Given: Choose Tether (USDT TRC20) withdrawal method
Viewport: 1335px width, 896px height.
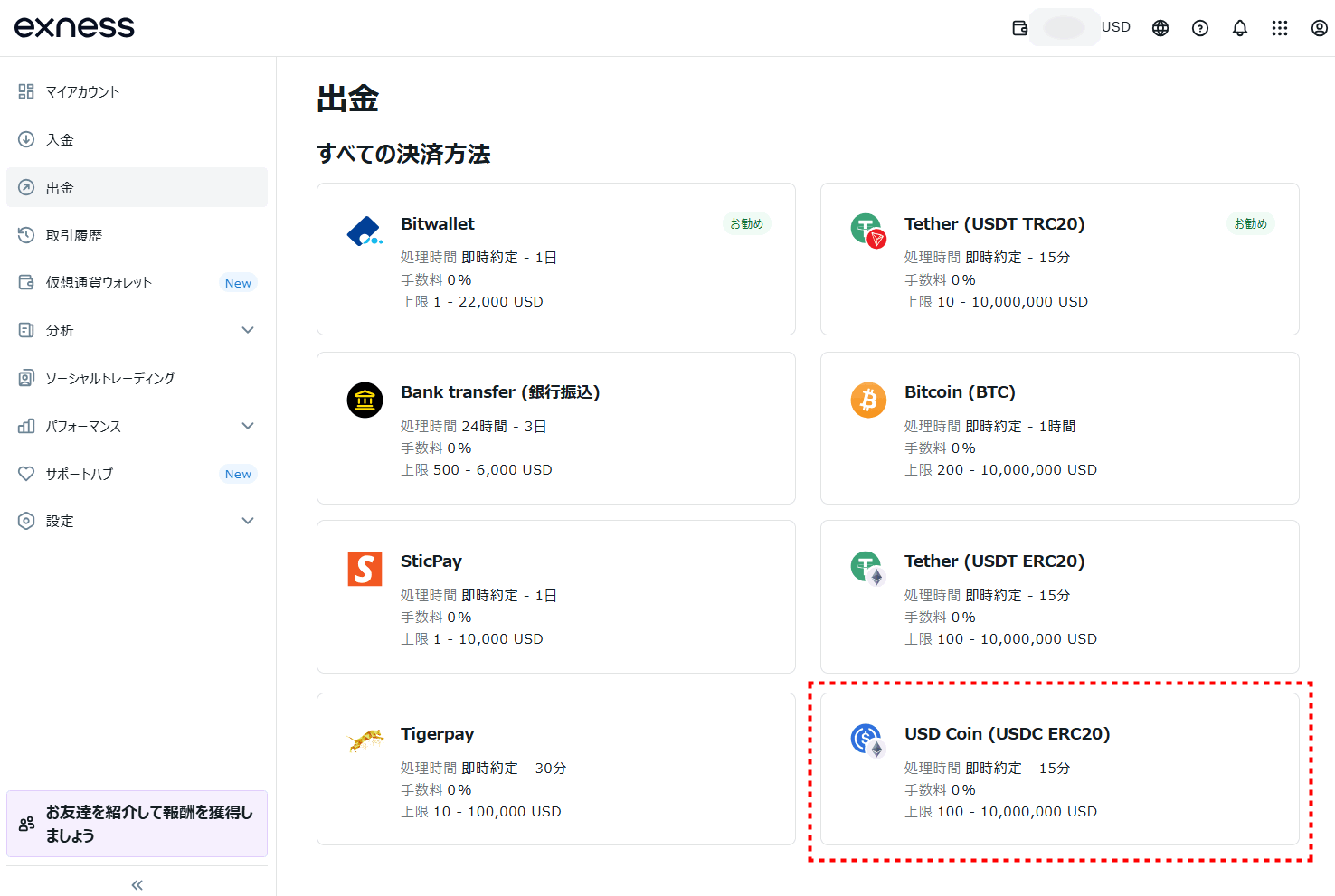Looking at the screenshot, I should pos(1060,259).
